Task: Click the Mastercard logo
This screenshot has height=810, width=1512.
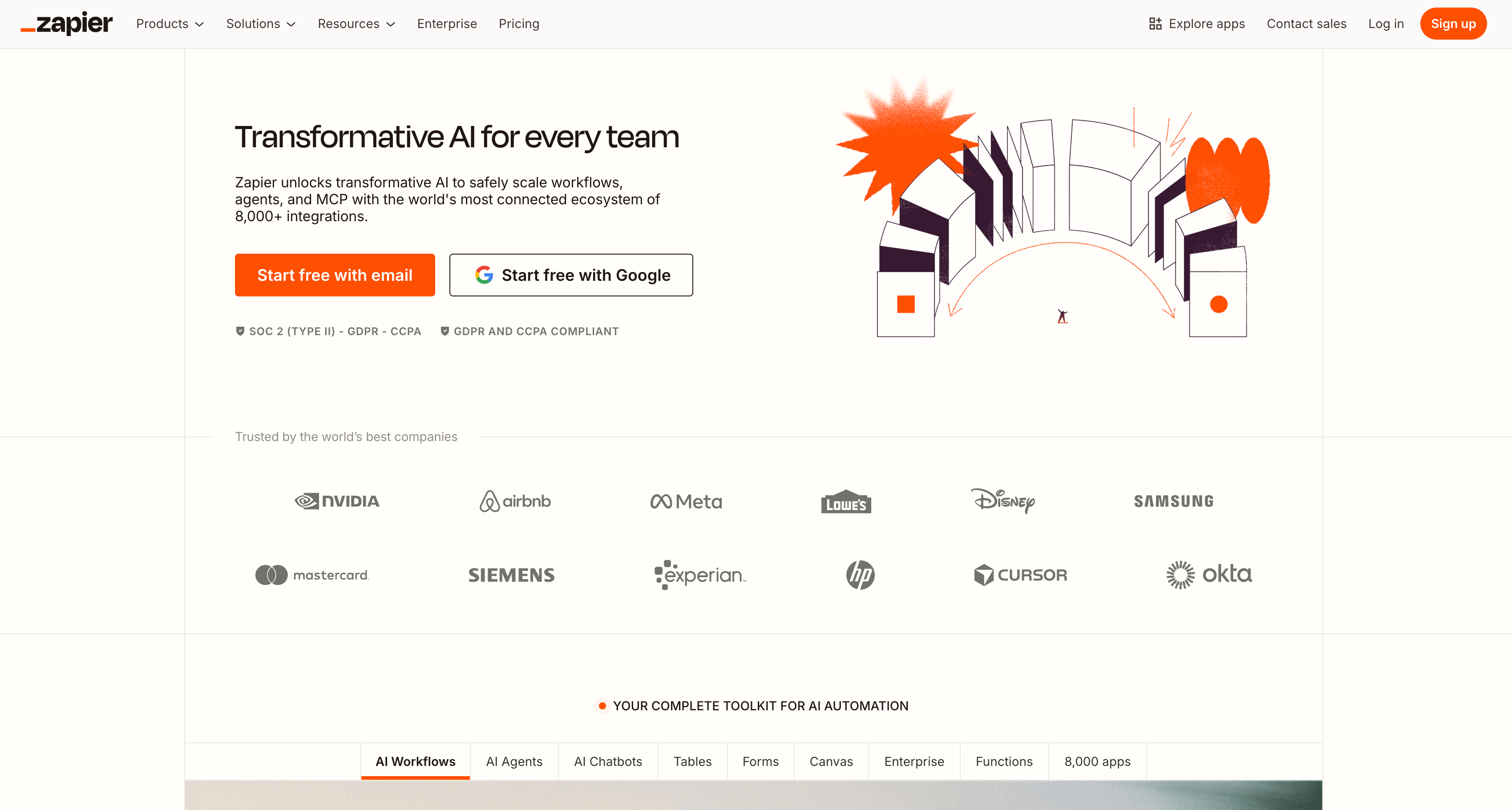Action: [x=311, y=575]
